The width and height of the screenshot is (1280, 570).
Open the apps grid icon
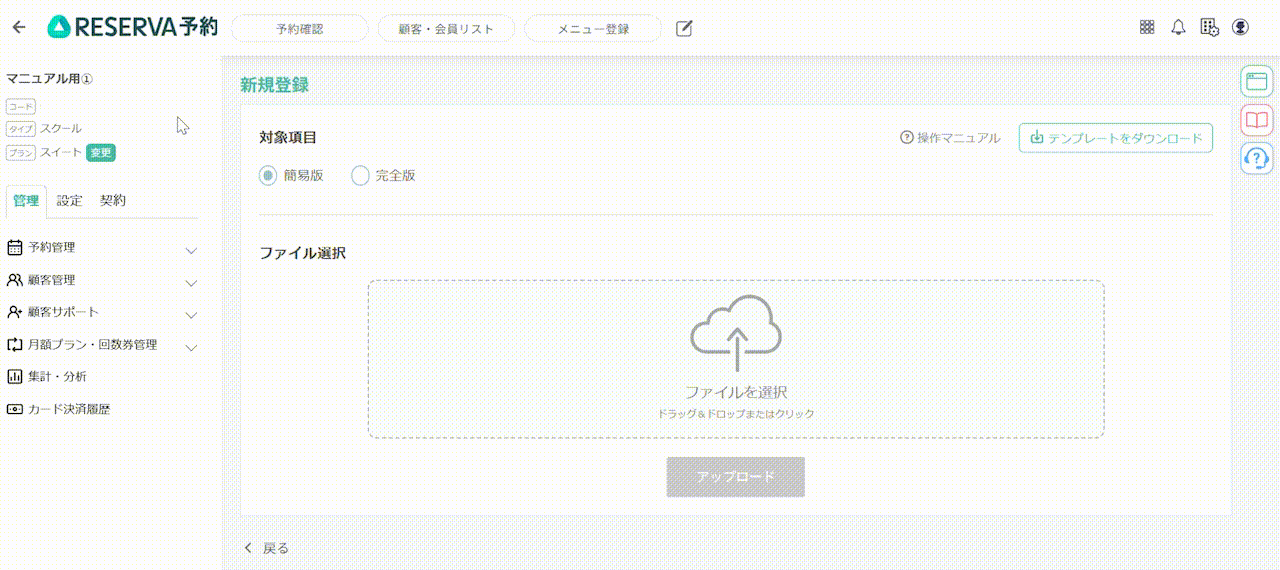tap(1147, 27)
